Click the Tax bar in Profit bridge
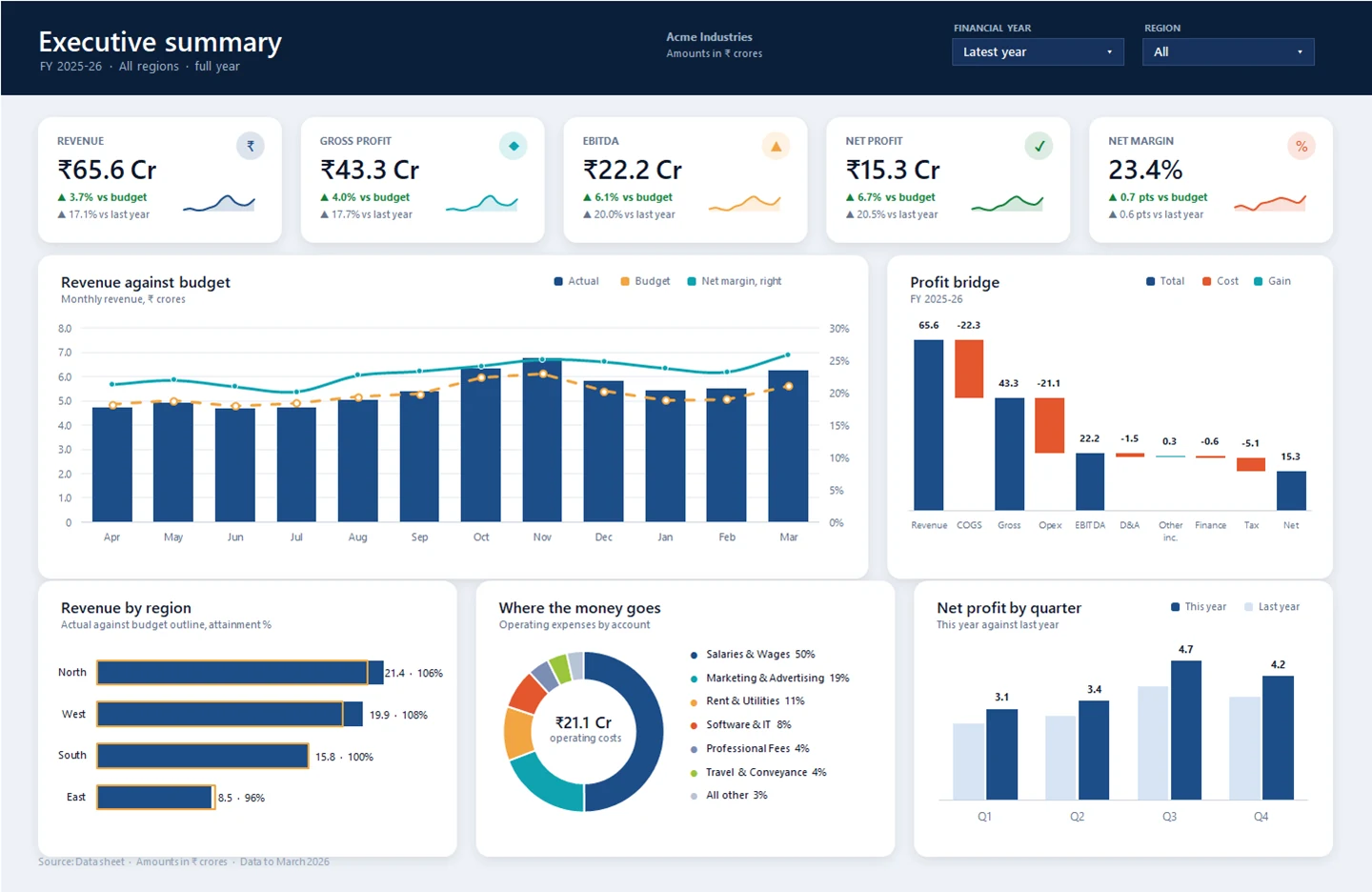Image resolution: width=1372 pixels, height=892 pixels. click(1251, 464)
